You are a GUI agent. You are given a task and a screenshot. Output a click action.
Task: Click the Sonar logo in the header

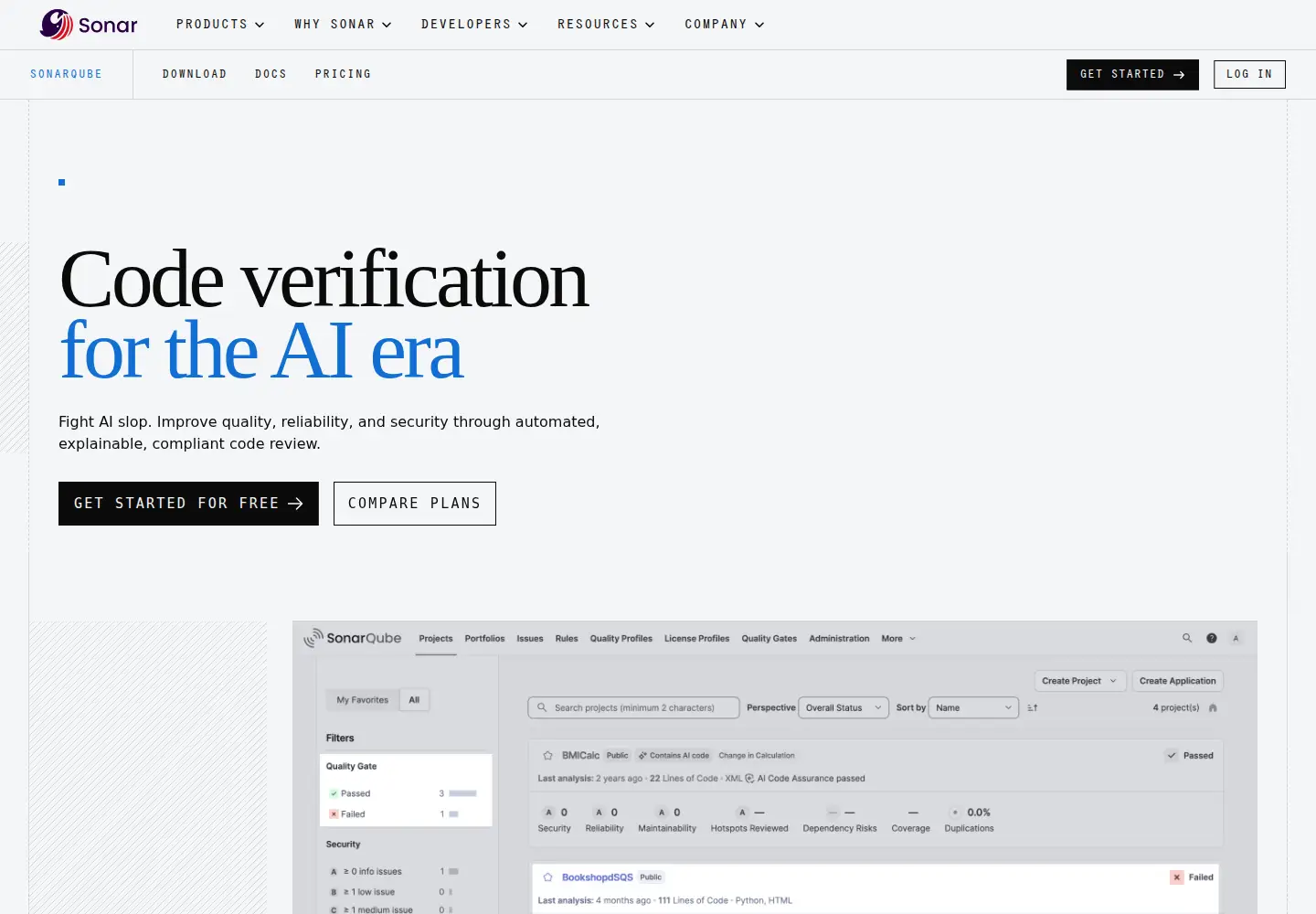pos(89,25)
